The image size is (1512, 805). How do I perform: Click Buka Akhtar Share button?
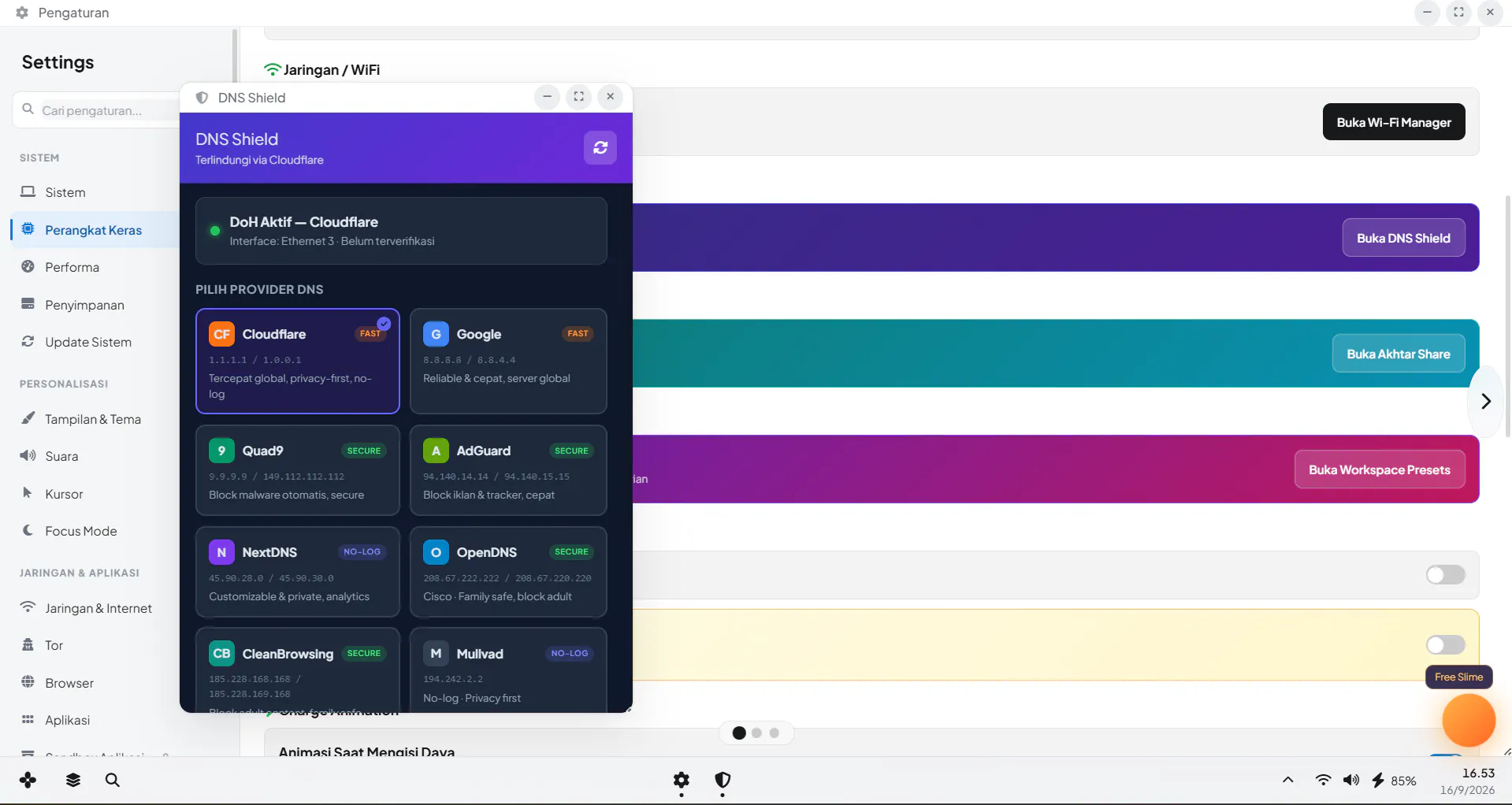tap(1399, 354)
